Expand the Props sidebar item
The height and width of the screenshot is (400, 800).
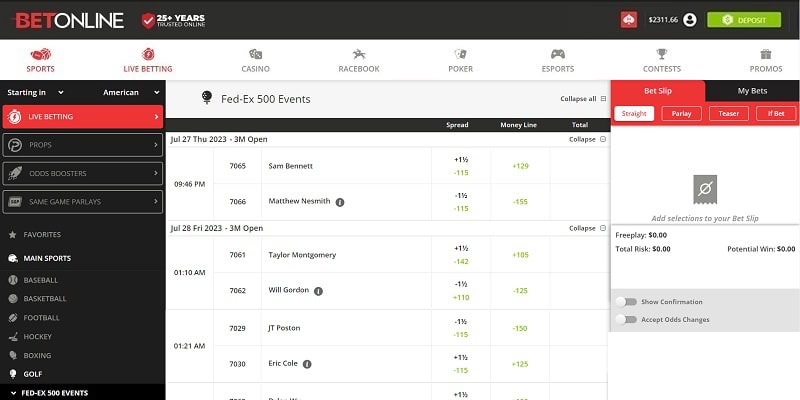point(83,145)
